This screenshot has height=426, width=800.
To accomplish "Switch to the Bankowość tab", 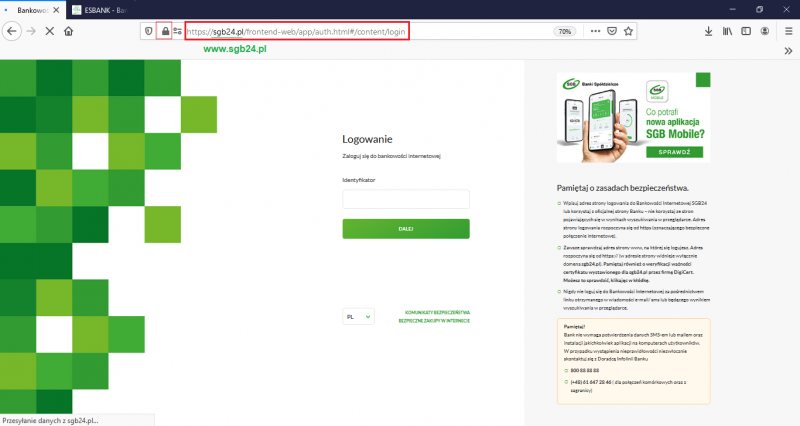I will click(x=32, y=10).
